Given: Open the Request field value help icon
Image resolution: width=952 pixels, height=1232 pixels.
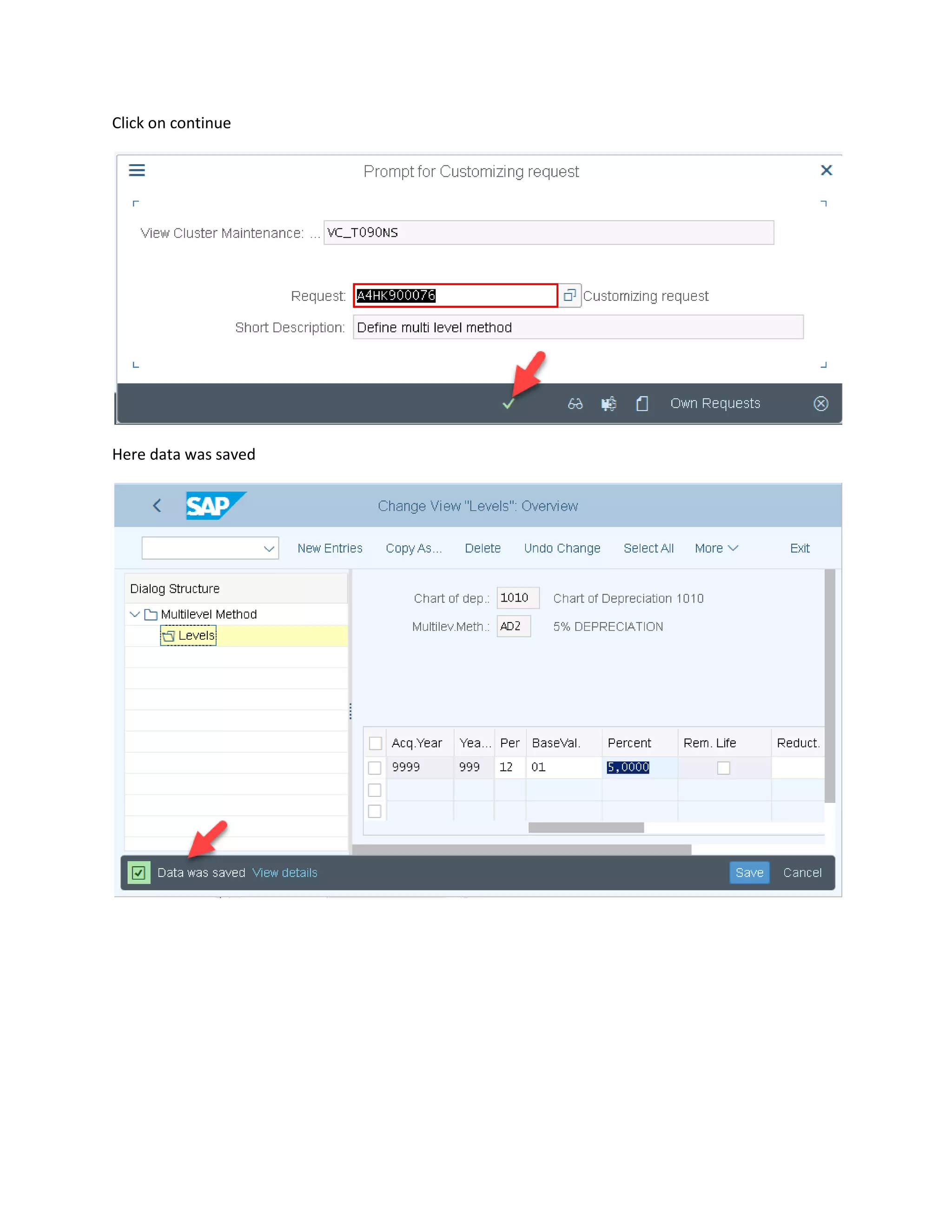Looking at the screenshot, I should [569, 295].
